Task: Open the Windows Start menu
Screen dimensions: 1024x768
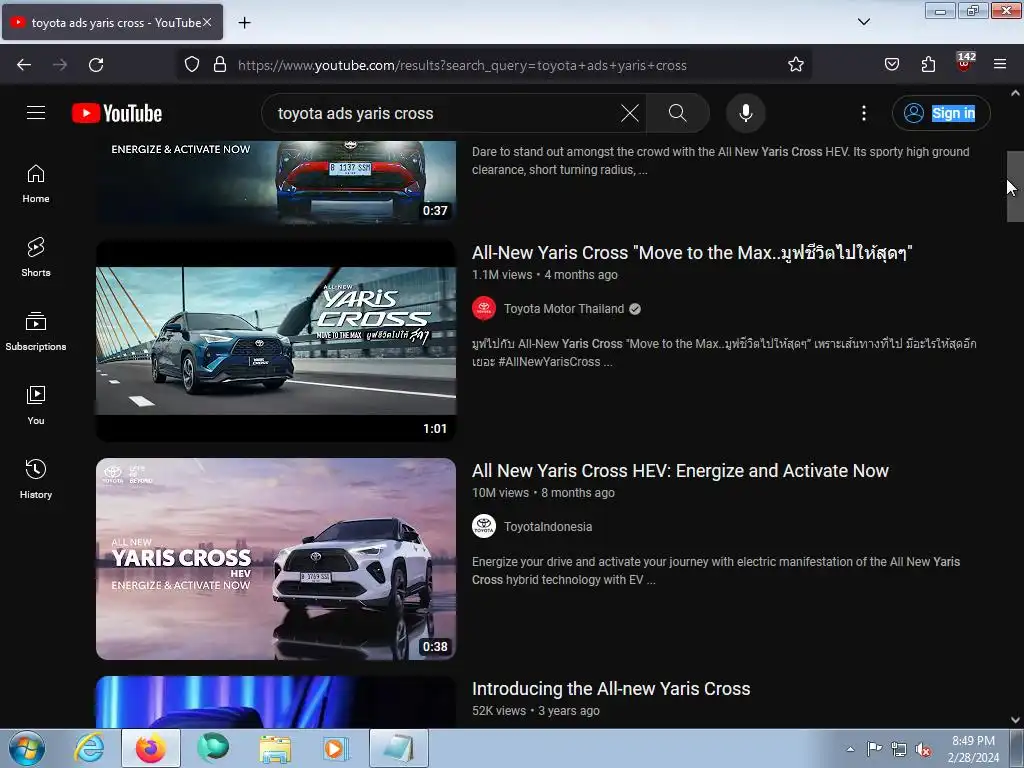Action: tap(27, 748)
